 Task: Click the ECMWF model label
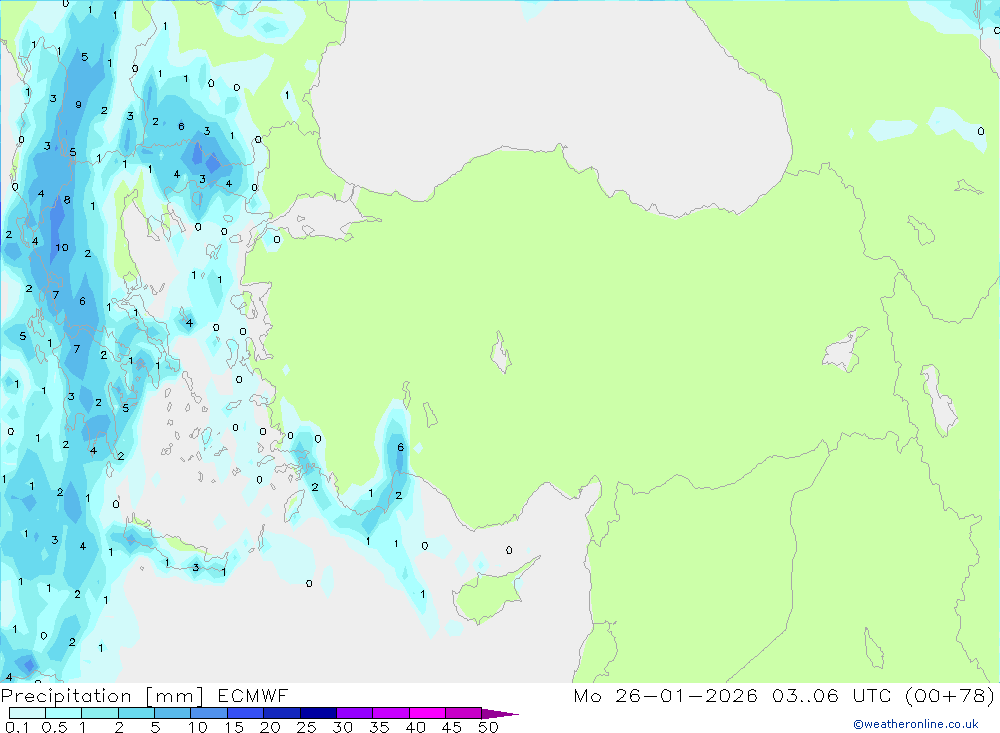tap(253, 695)
